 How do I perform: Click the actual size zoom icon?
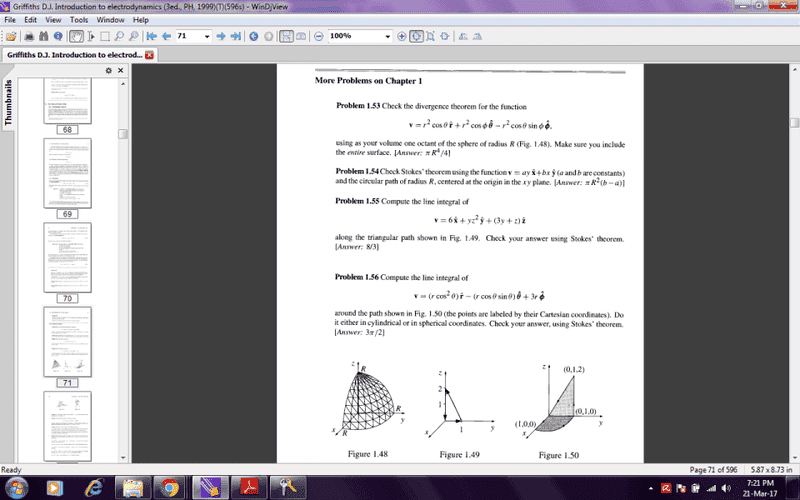pyautogui.click(x=445, y=36)
